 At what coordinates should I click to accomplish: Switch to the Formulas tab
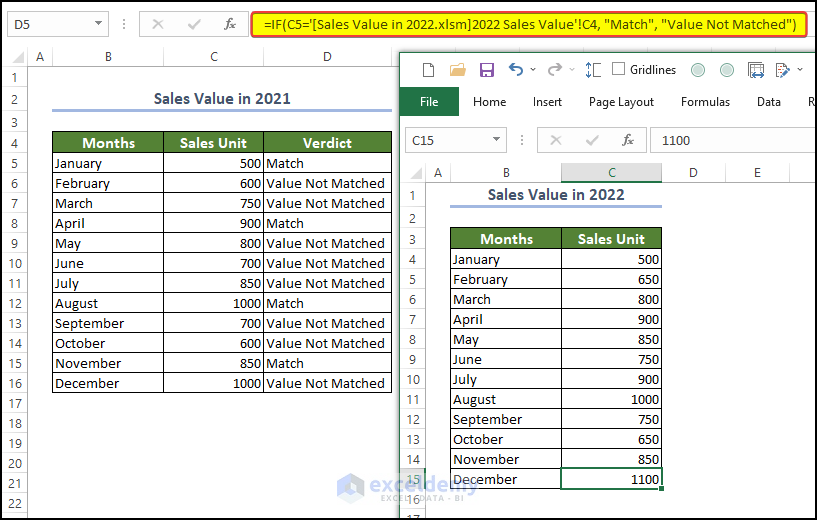point(705,102)
